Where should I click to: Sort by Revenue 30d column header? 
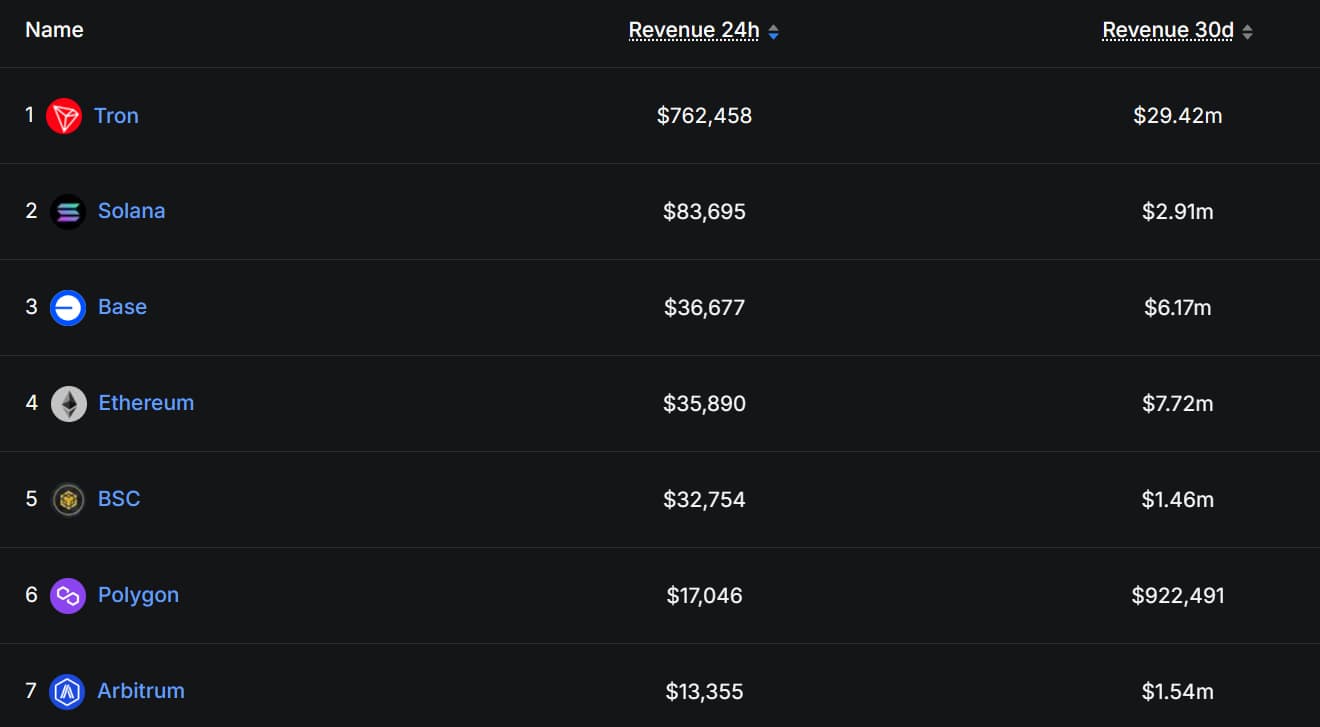[x=1167, y=30]
